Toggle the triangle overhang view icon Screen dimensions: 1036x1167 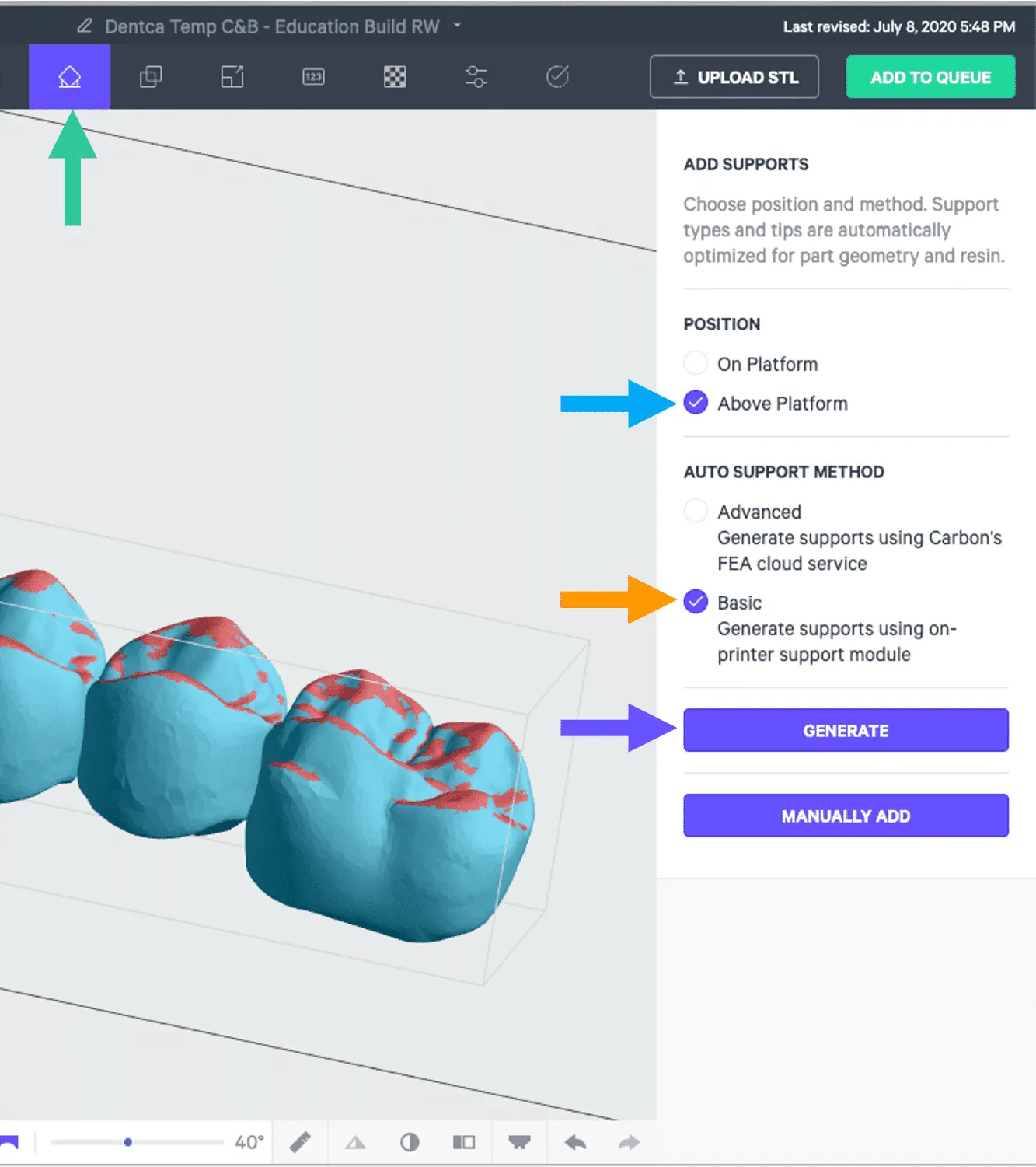[x=355, y=1142]
